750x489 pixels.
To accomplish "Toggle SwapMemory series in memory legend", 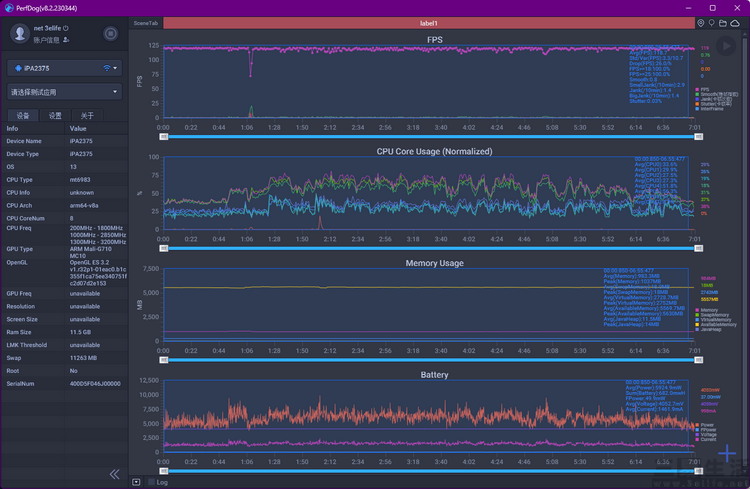I will tap(712, 315).
